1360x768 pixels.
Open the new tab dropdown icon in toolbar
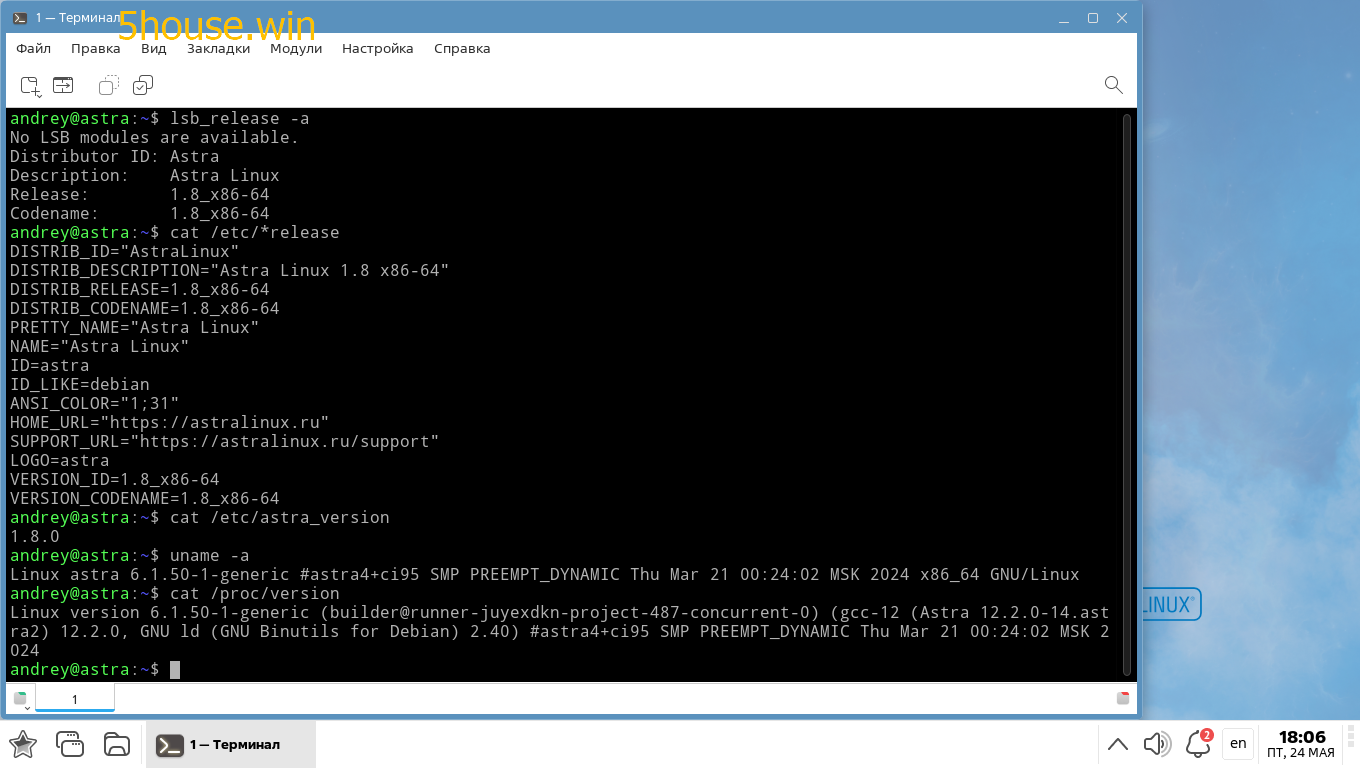(31, 86)
